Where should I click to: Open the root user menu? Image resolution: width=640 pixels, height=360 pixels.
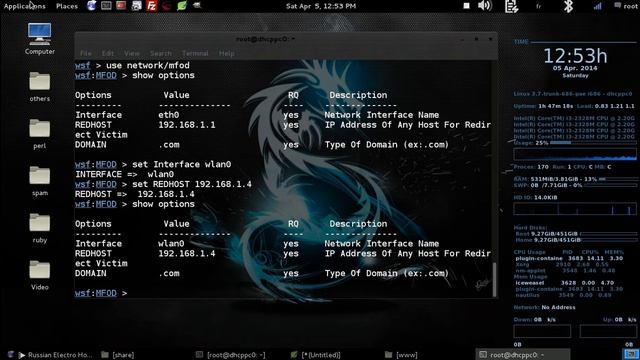[626, 6]
